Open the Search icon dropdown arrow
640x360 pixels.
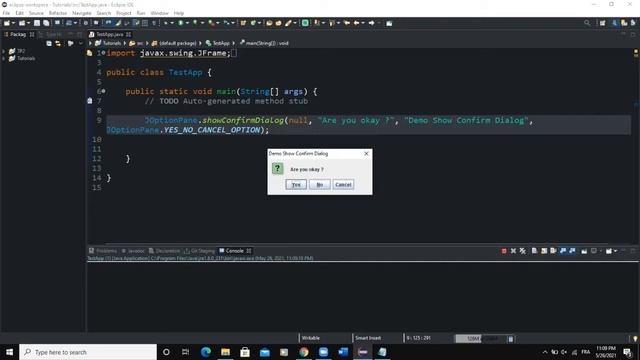click(x=295, y=23)
